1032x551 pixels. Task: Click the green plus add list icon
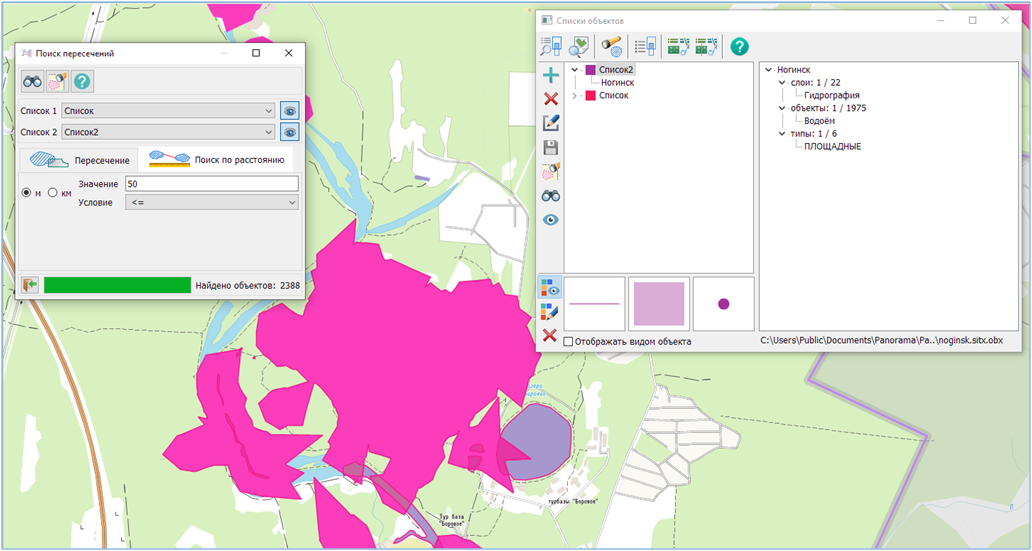pos(549,75)
